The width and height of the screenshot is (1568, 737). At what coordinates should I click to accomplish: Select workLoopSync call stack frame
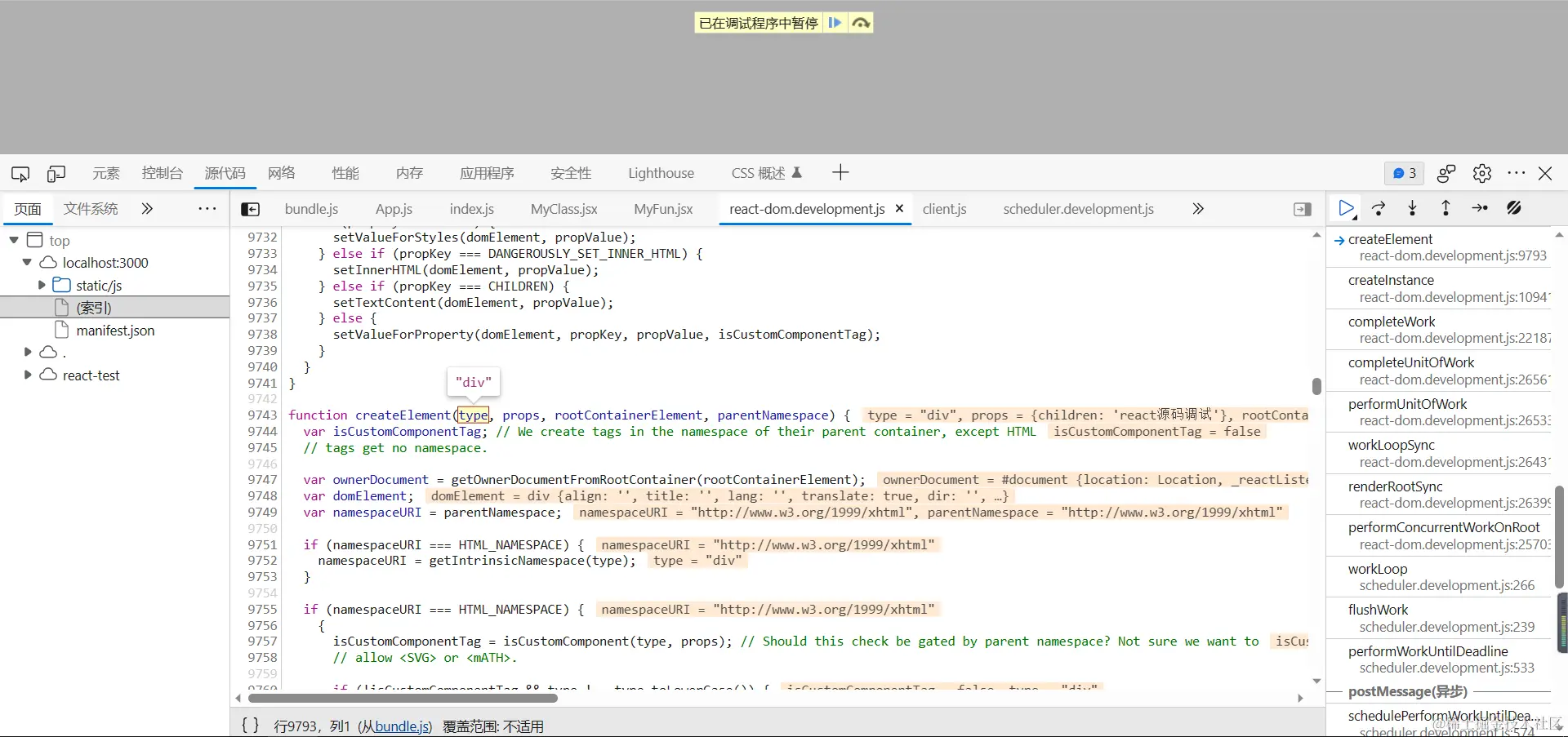[x=1439, y=453]
